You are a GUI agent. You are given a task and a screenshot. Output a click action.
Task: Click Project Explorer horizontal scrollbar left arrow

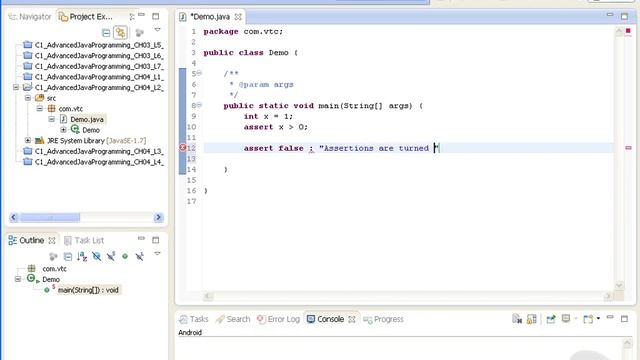pos(13,217)
